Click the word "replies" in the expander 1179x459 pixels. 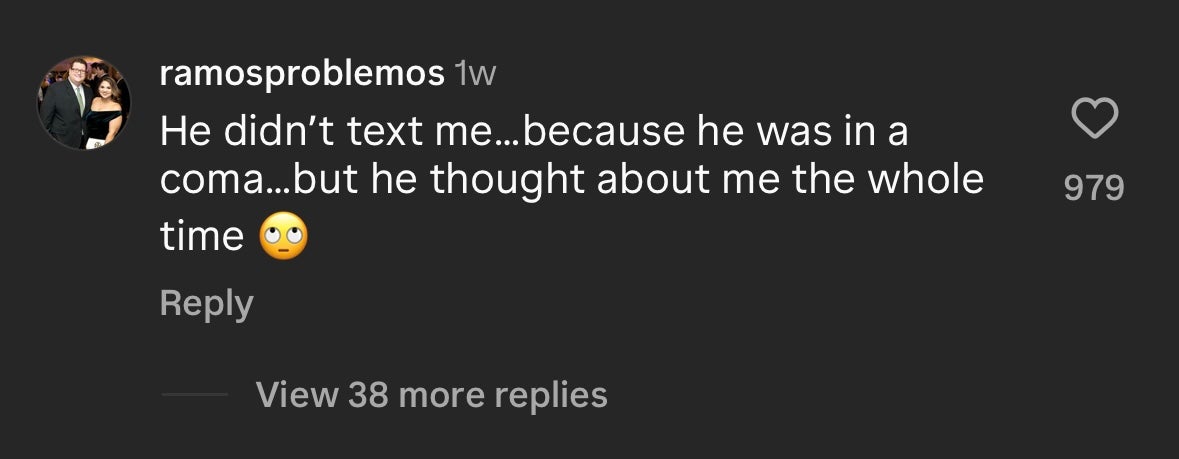[x=555, y=395]
